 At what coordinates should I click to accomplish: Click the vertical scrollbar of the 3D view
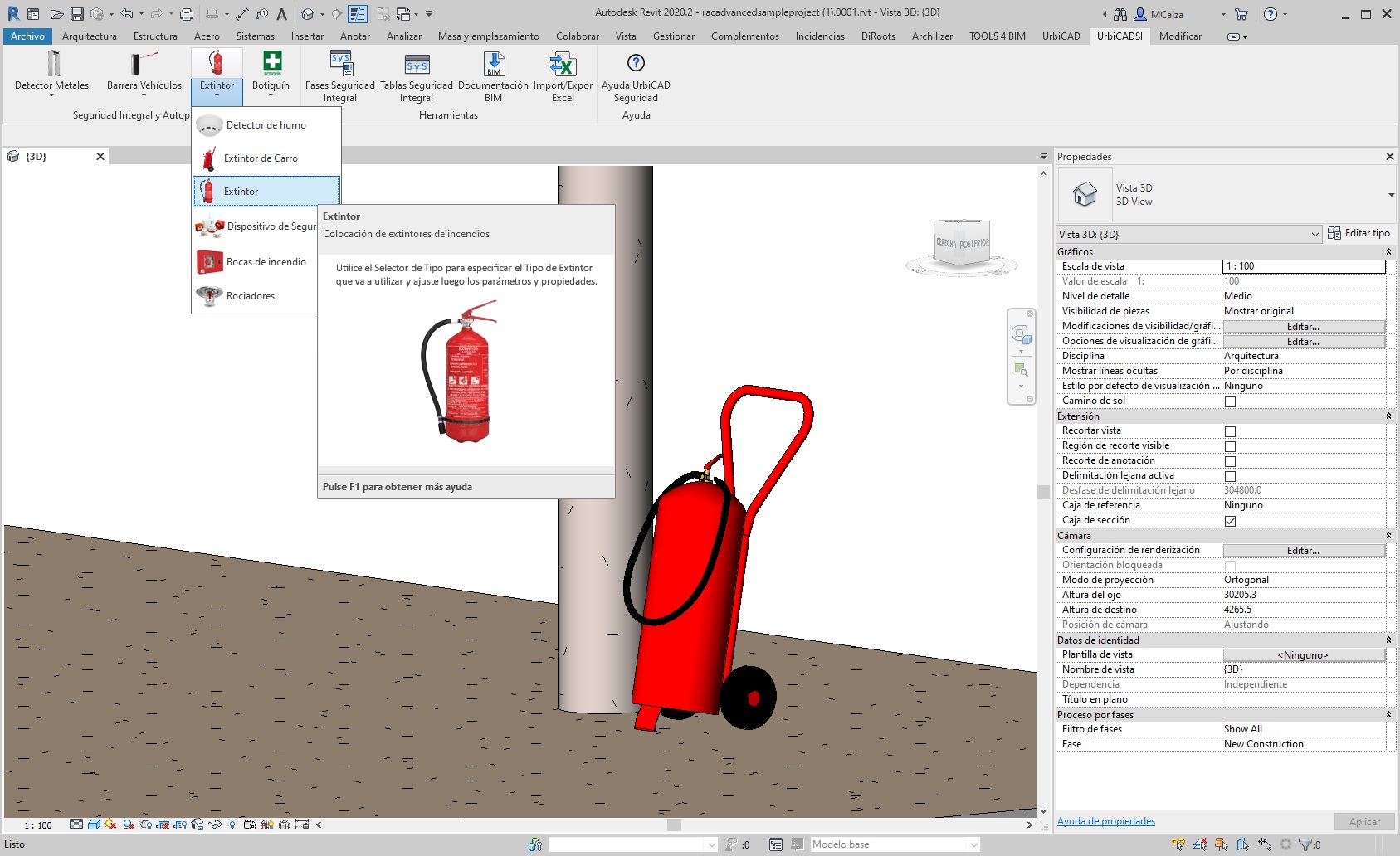[1043, 492]
